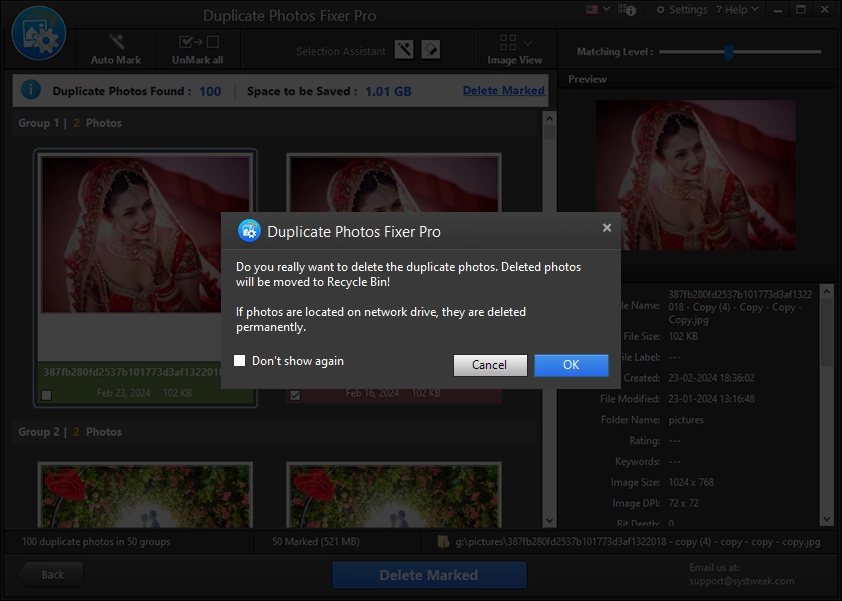
Task: Click the '72 x 72' Image DPI value
Action: pyautogui.click(x=684, y=503)
